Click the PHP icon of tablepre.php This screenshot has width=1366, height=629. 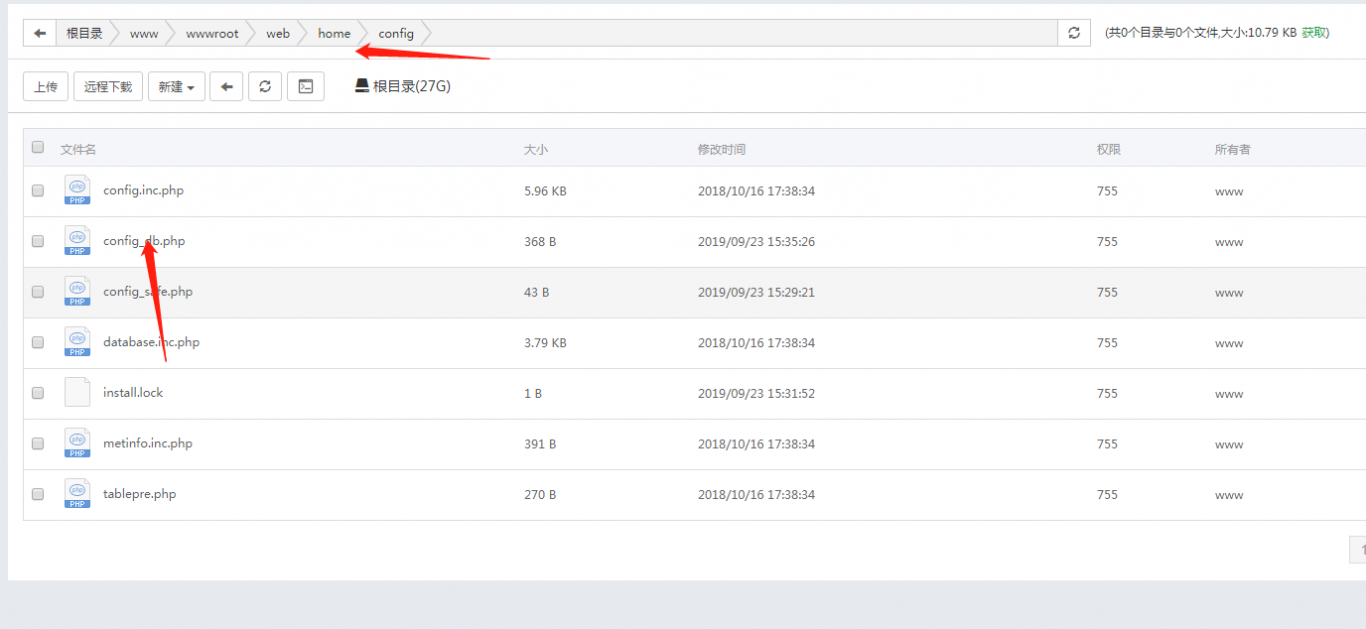77,493
